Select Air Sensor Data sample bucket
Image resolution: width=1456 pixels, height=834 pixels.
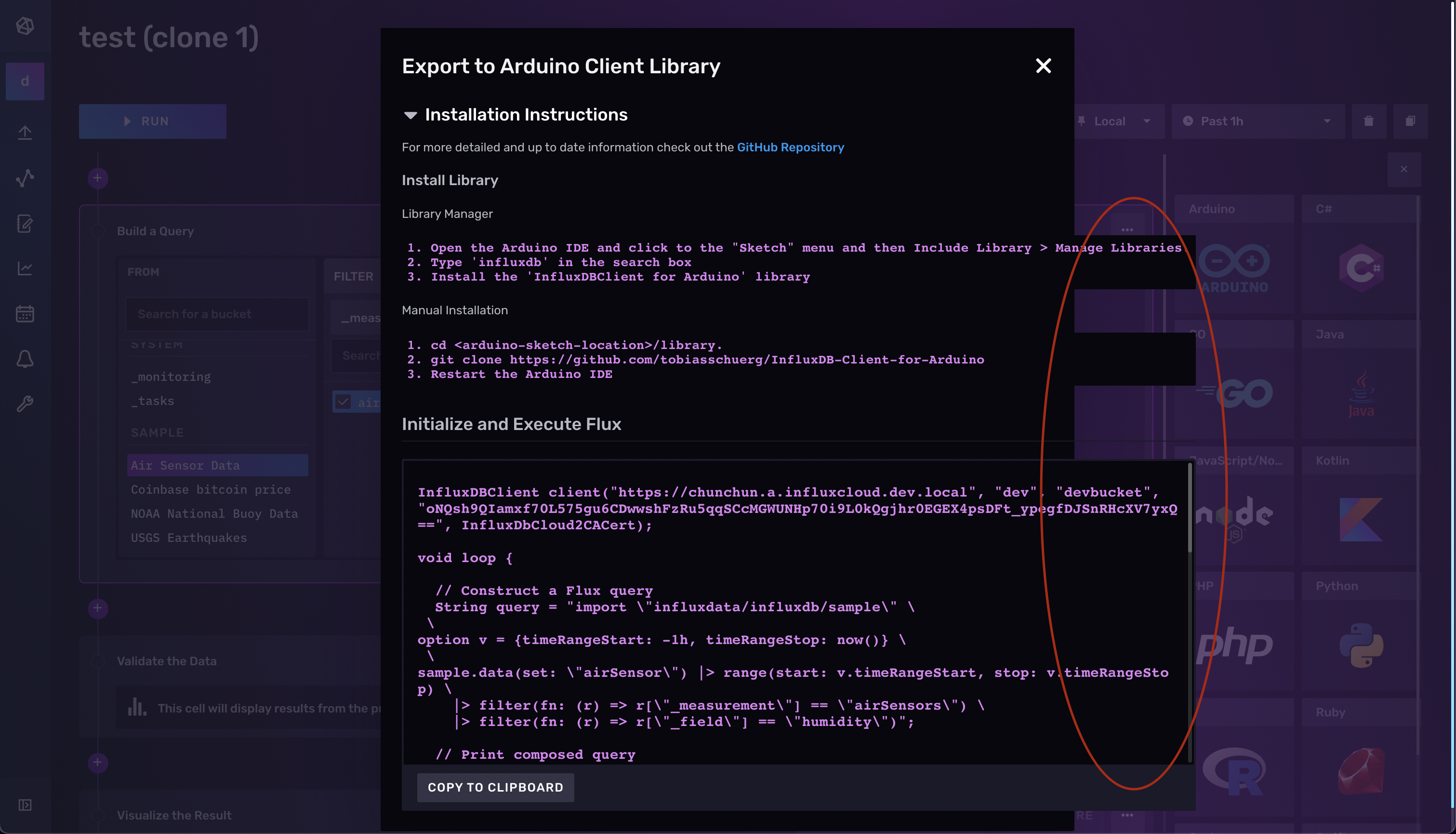[x=217, y=465]
